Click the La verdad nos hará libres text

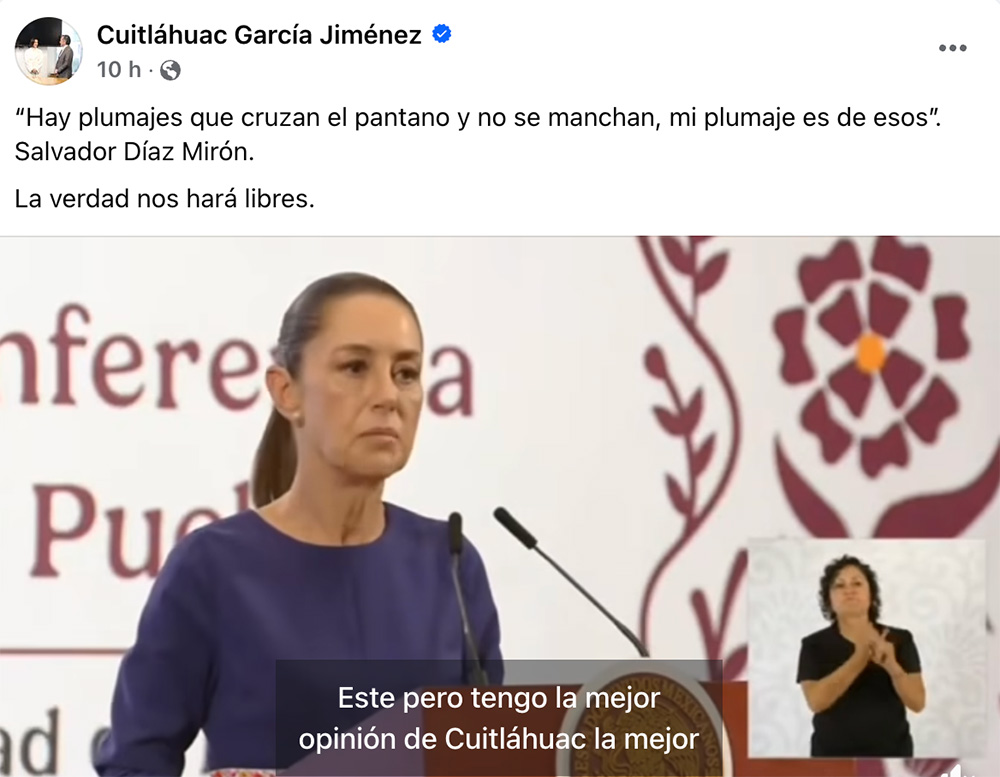pos(165,199)
